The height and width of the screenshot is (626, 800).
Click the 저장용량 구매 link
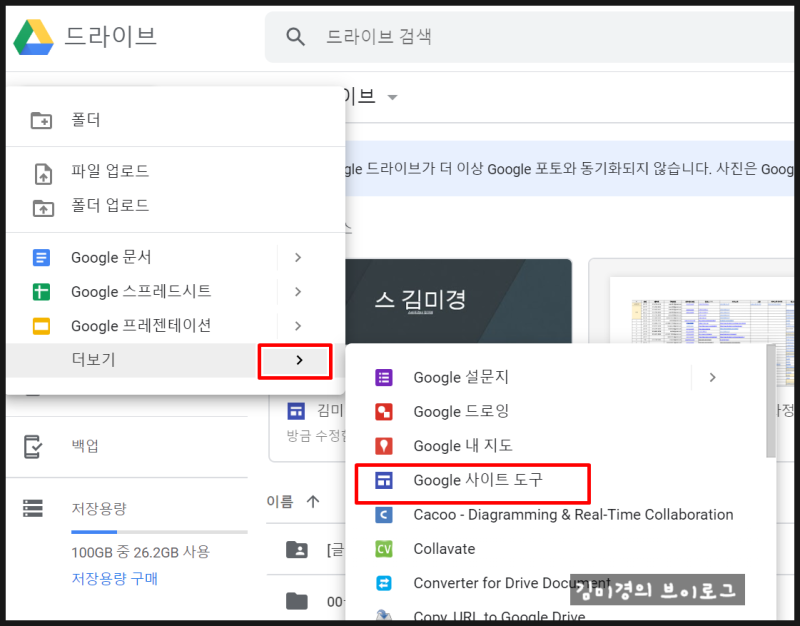pyautogui.click(x=115, y=579)
